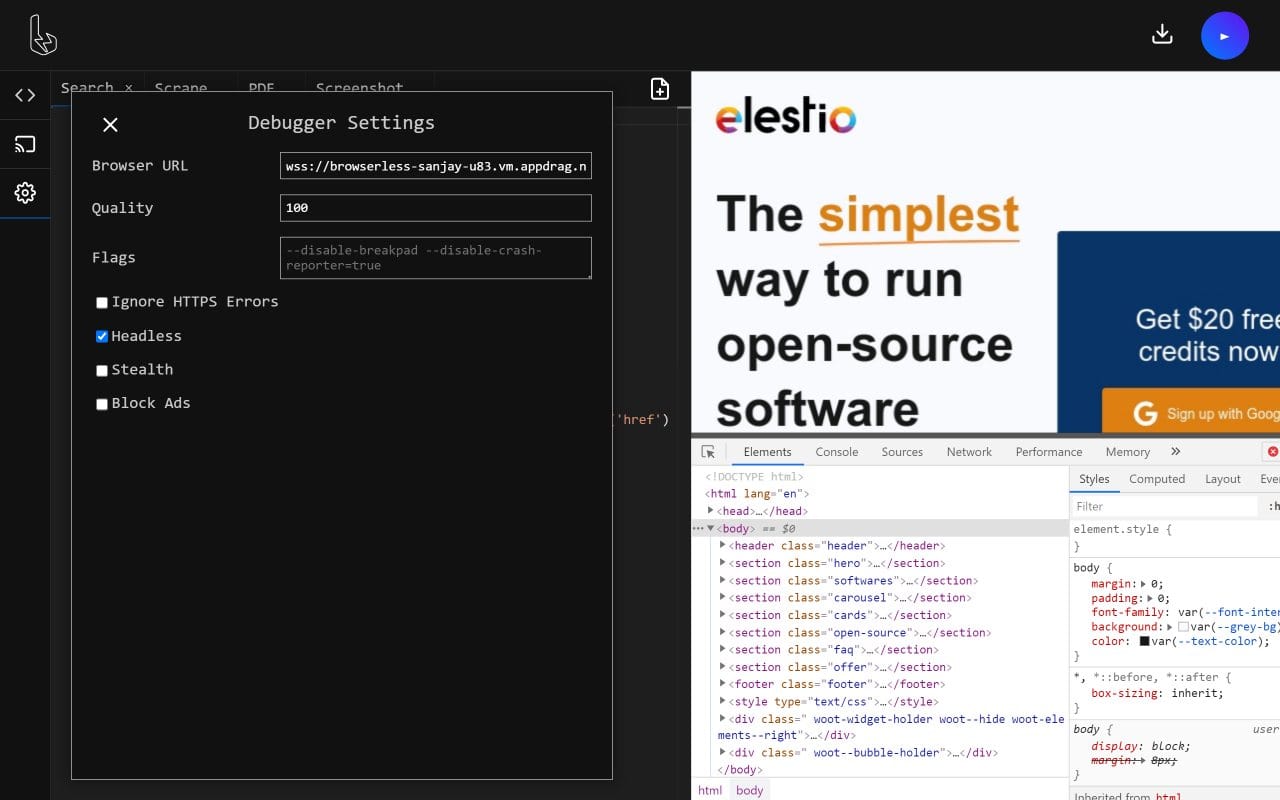Switch to the DevTools Console tab
Image resolution: width=1280 pixels, height=800 pixels.
point(836,451)
